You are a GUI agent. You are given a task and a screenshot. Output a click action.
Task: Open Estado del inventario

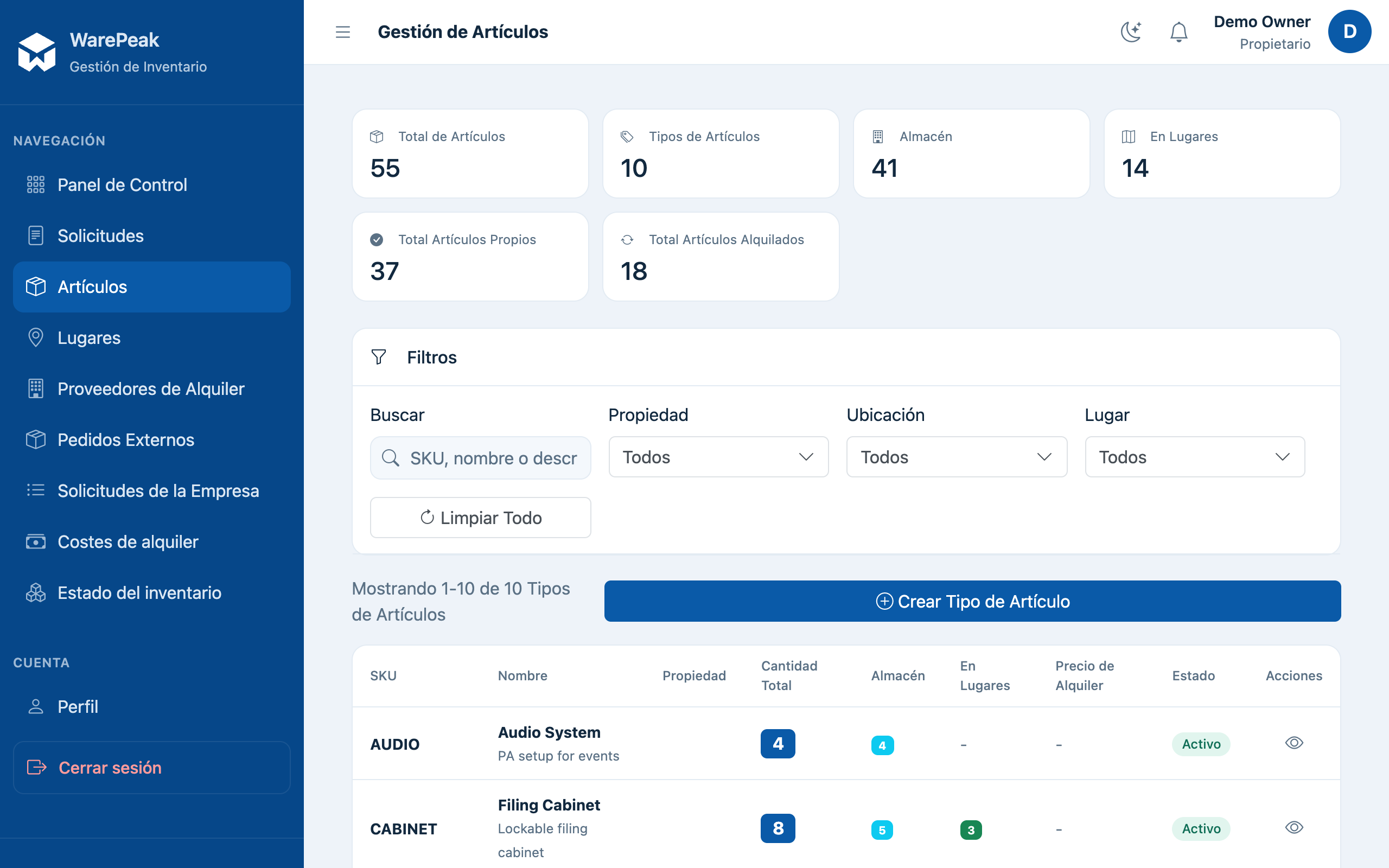151,593
